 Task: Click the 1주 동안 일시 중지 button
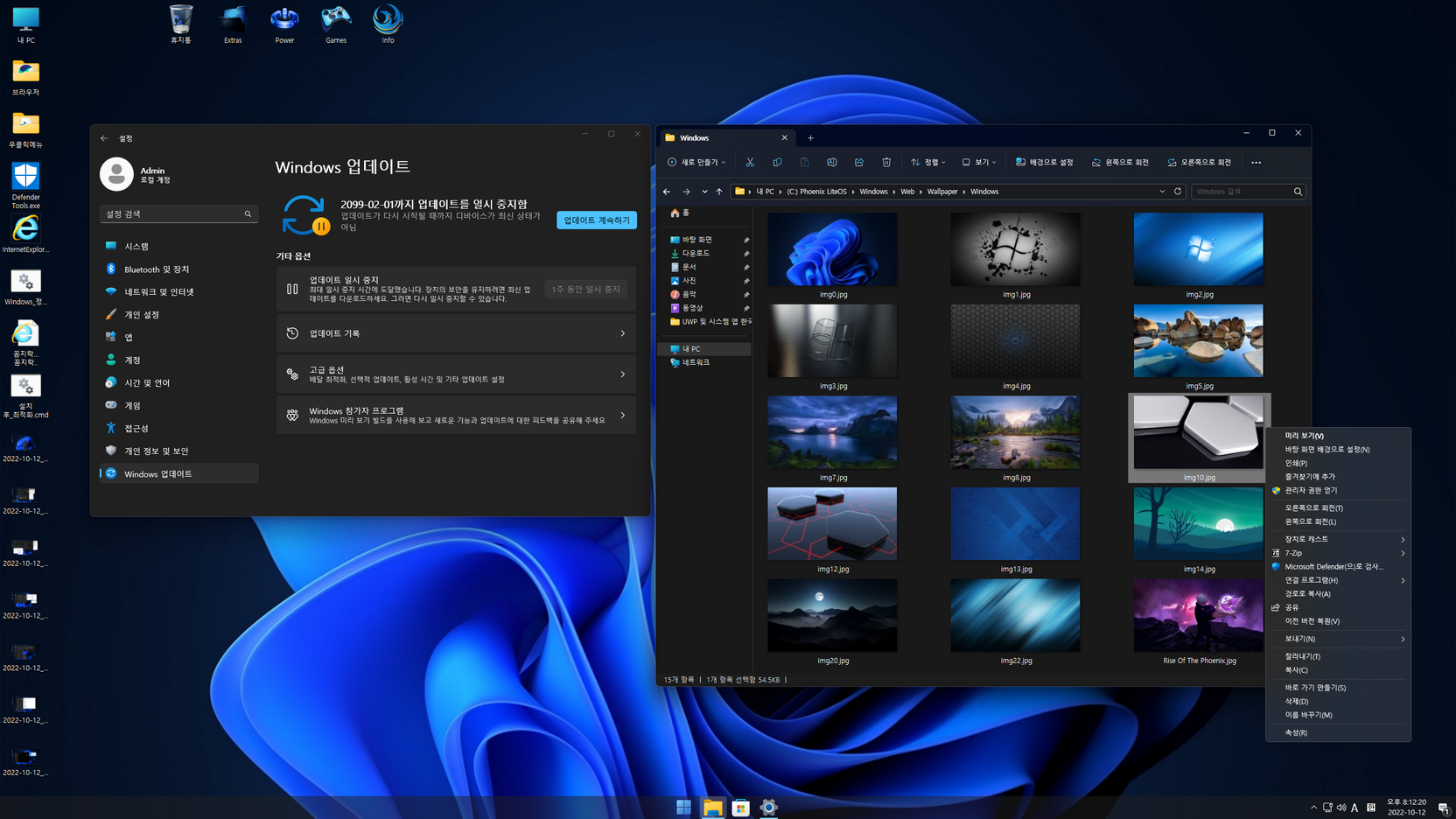point(585,289)
